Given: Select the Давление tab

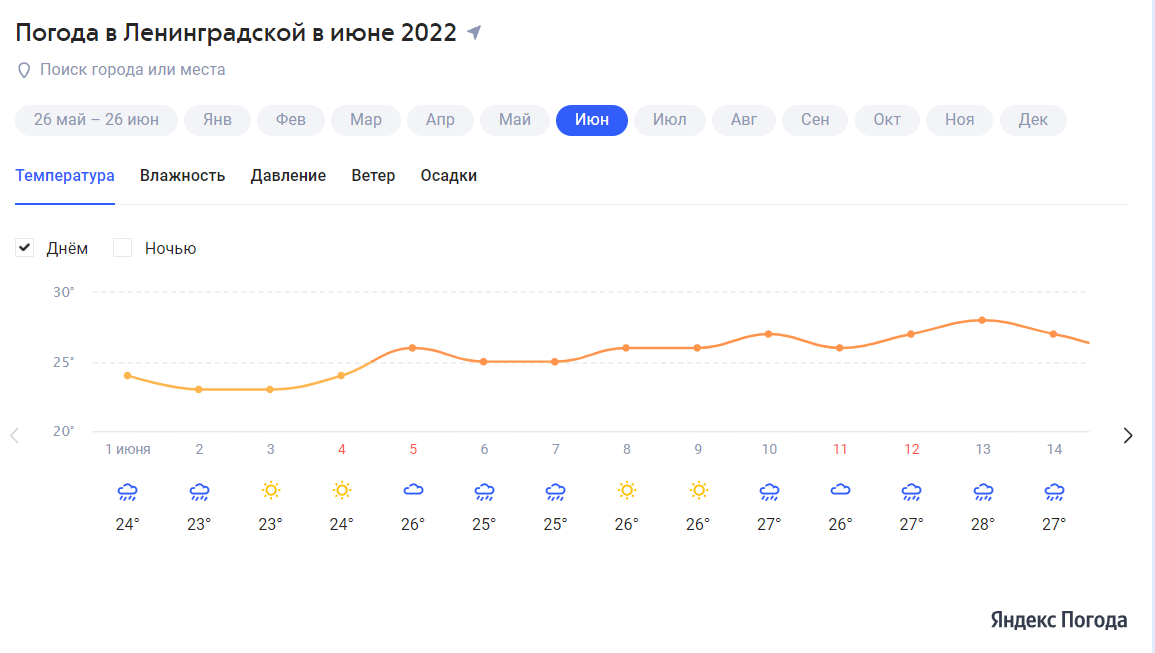Looking at the screenshot, I should 288,176.
